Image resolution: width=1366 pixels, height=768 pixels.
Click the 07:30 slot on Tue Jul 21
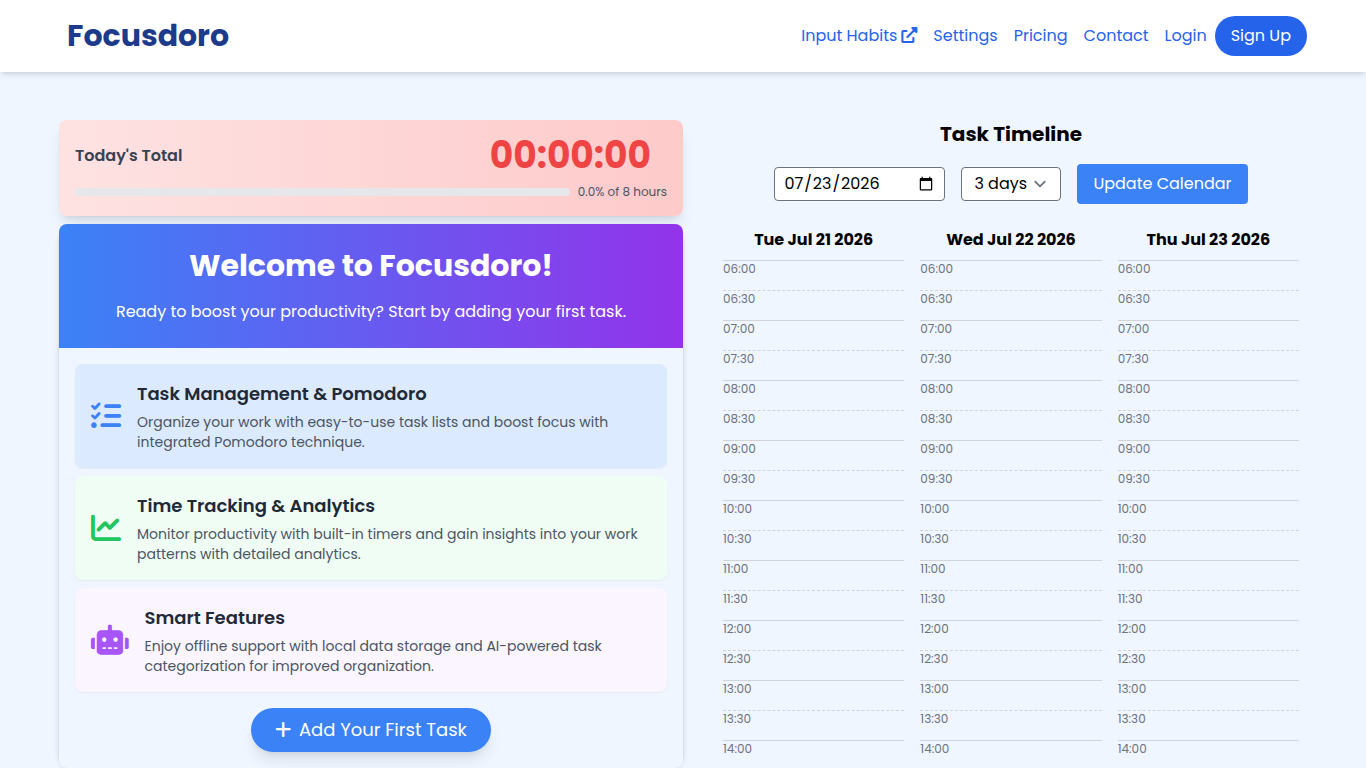point(813,365)
